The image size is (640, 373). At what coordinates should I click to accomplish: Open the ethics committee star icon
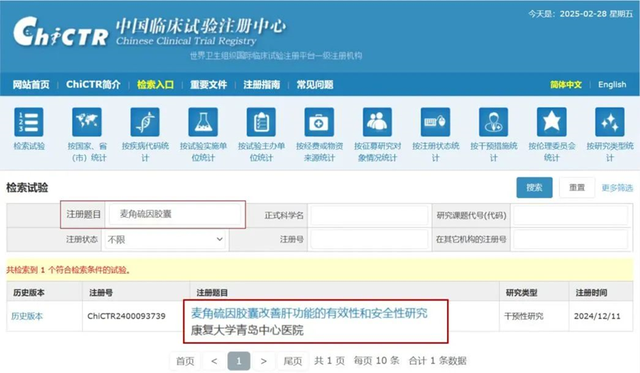pyautogui.click(x=551, y=122)
